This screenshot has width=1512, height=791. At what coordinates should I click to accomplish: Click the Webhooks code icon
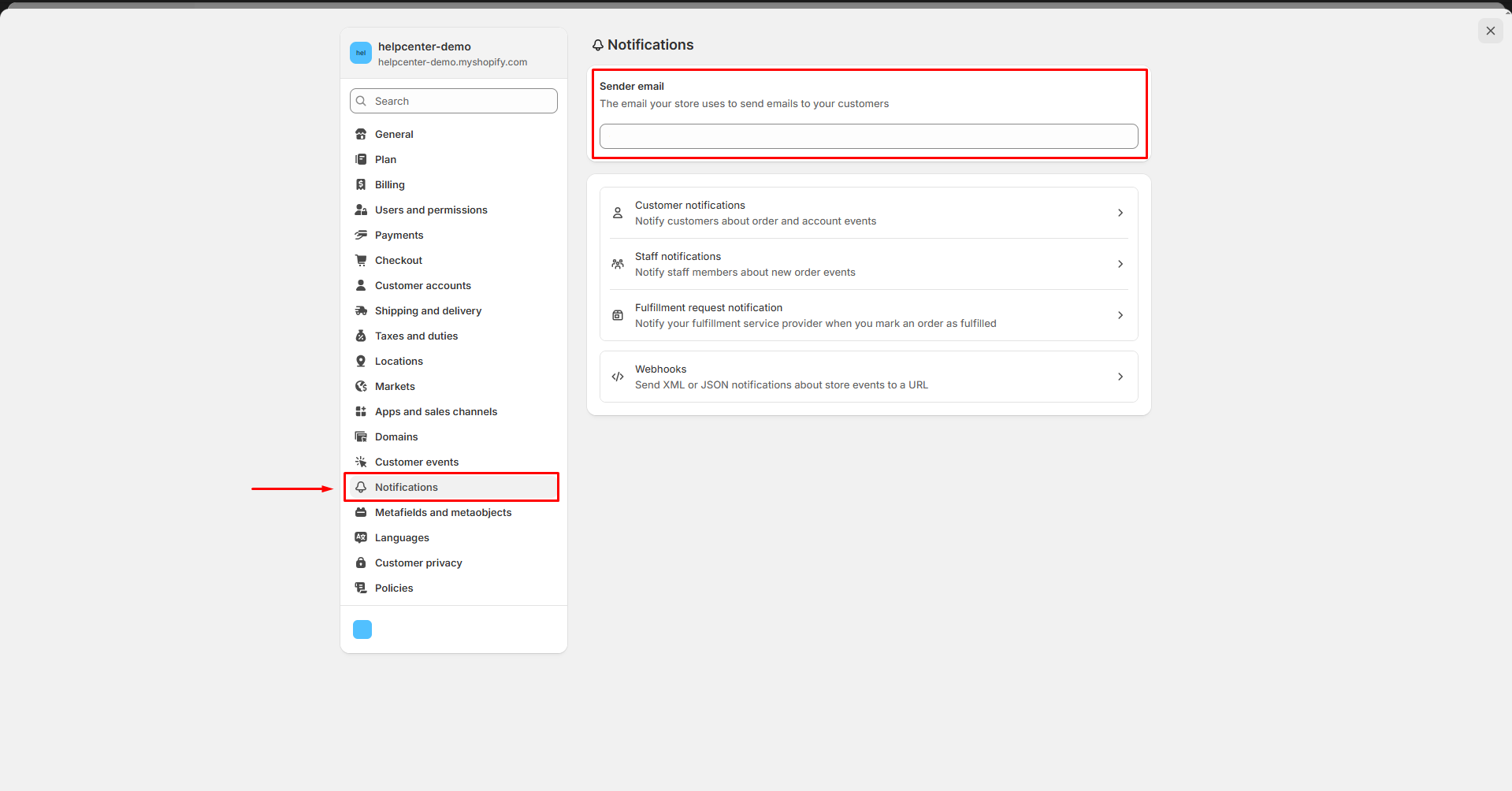(618, 377)
